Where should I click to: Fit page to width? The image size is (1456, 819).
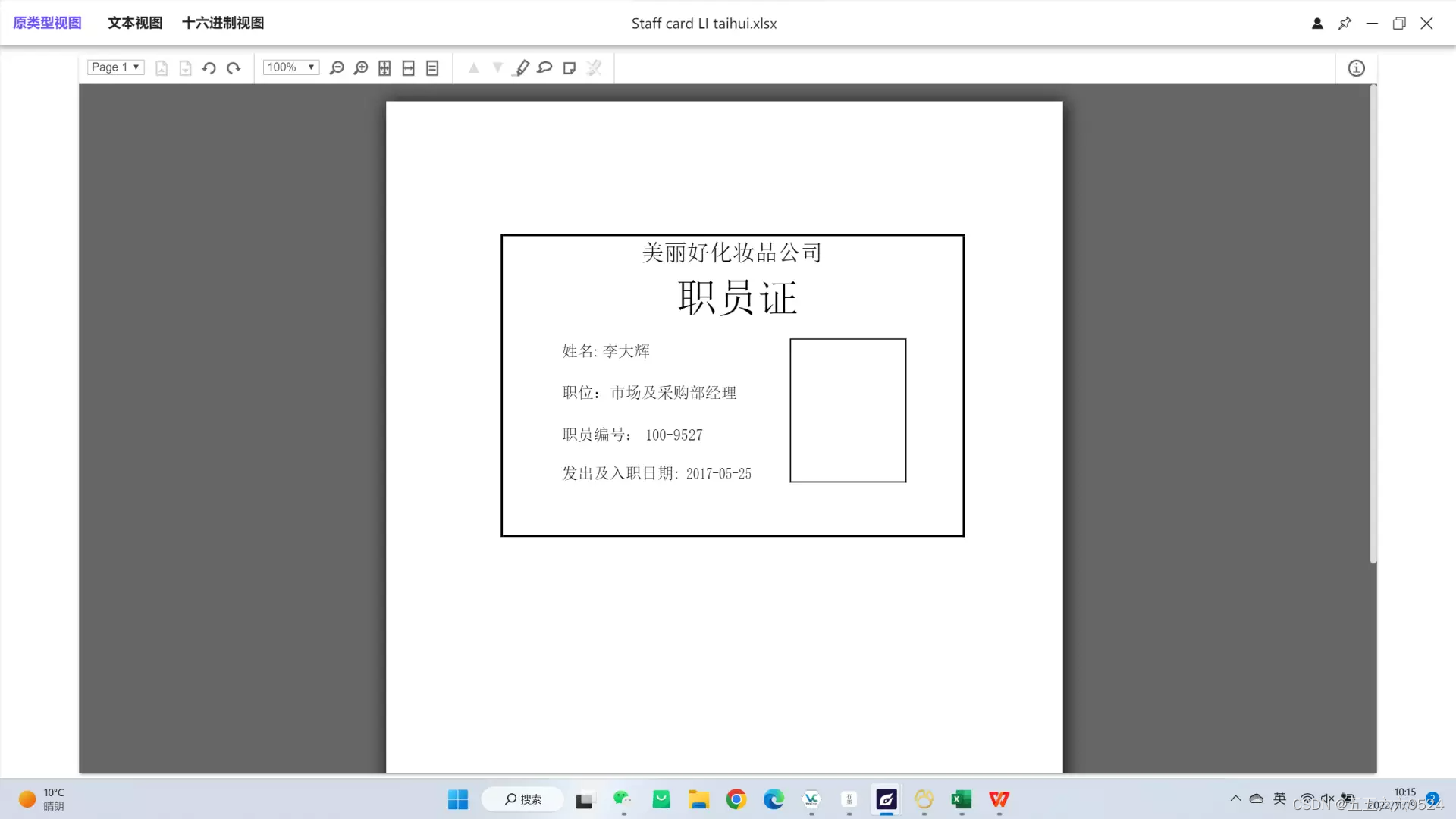[409, 68]
